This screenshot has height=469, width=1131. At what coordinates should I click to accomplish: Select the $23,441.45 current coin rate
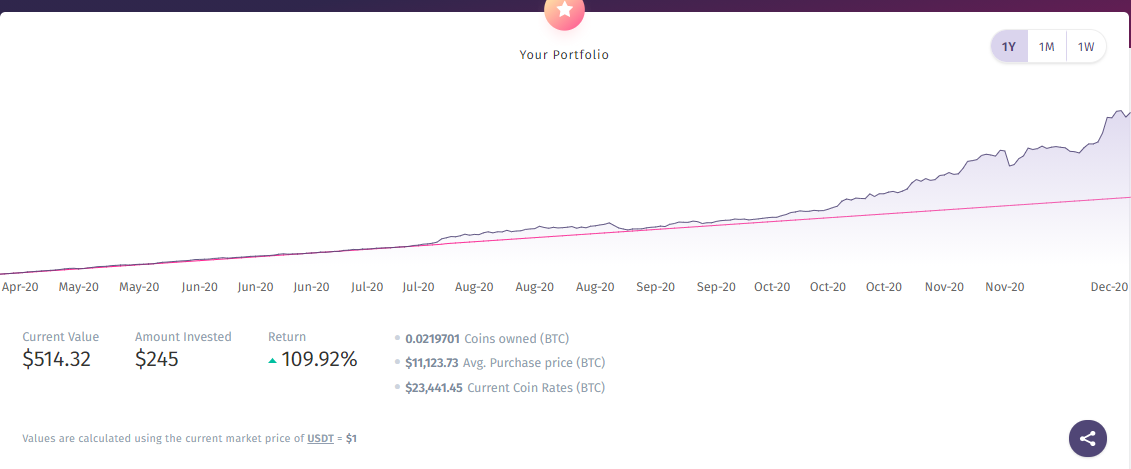coord(434,388)
